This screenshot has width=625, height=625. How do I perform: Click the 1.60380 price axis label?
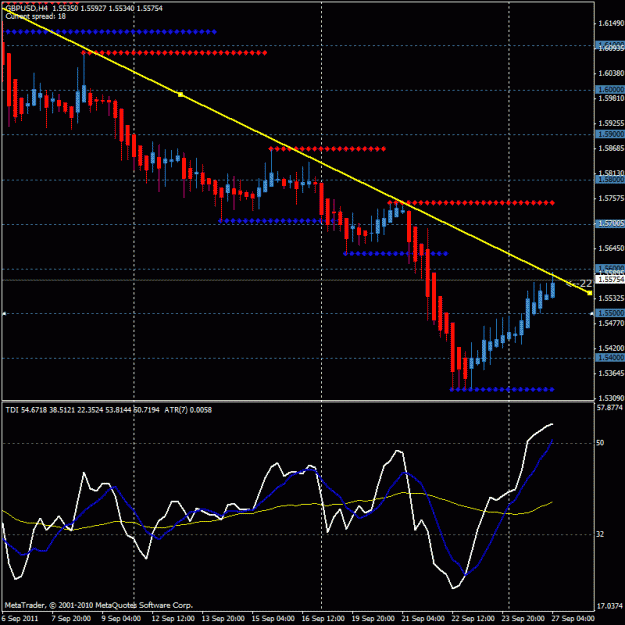tap(611, 73)
